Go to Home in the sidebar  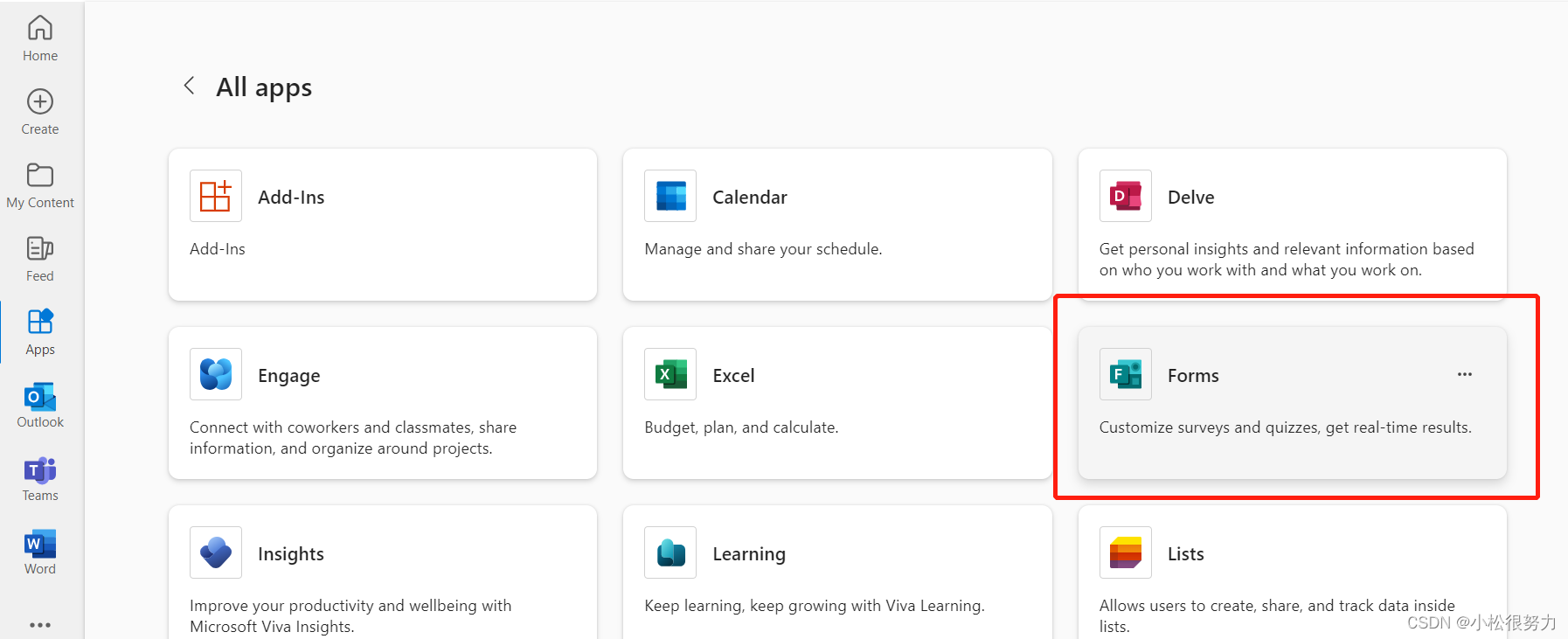pos(40,38)
